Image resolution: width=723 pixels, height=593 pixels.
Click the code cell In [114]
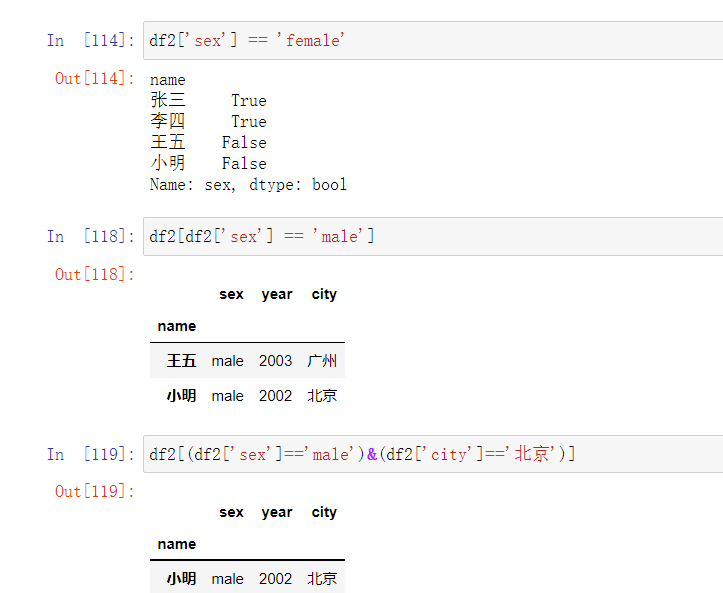point(433,41)
